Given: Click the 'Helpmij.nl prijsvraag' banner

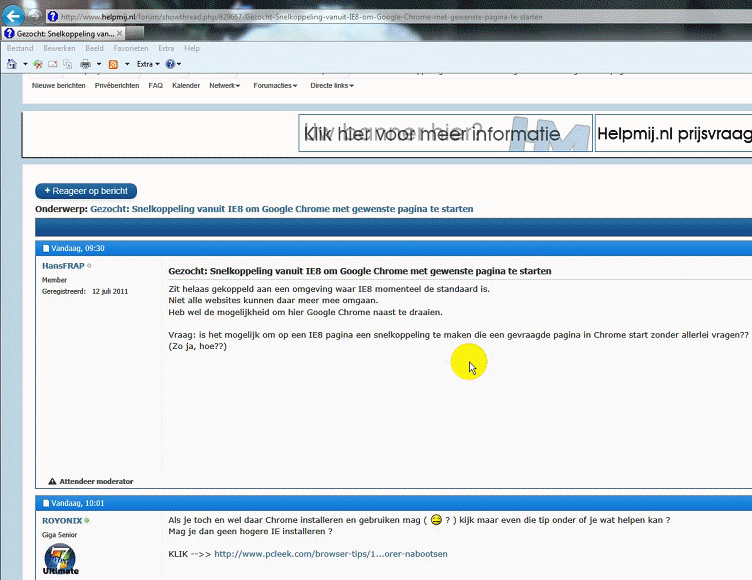Looking at the screenshot, I should click(x=673, y=133).
